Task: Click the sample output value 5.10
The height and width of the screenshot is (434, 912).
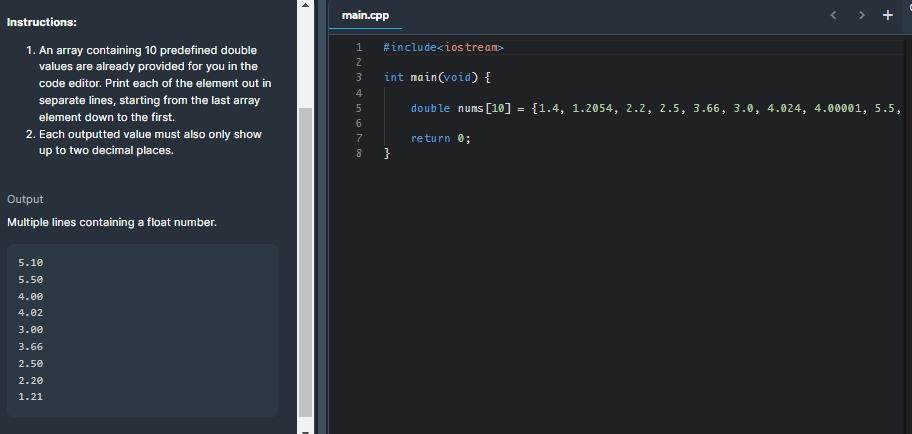Action: pos(31,262)
